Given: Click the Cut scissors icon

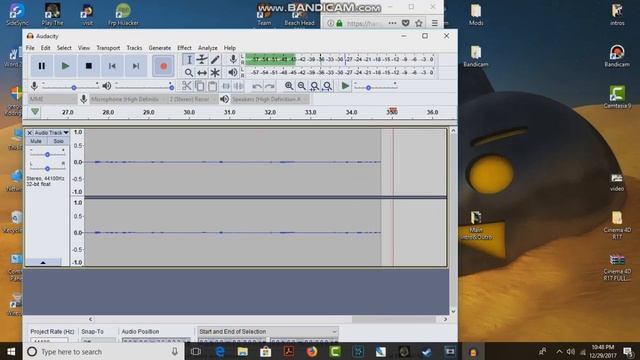Looking at the screenshot, I should (x=187, y=86).
